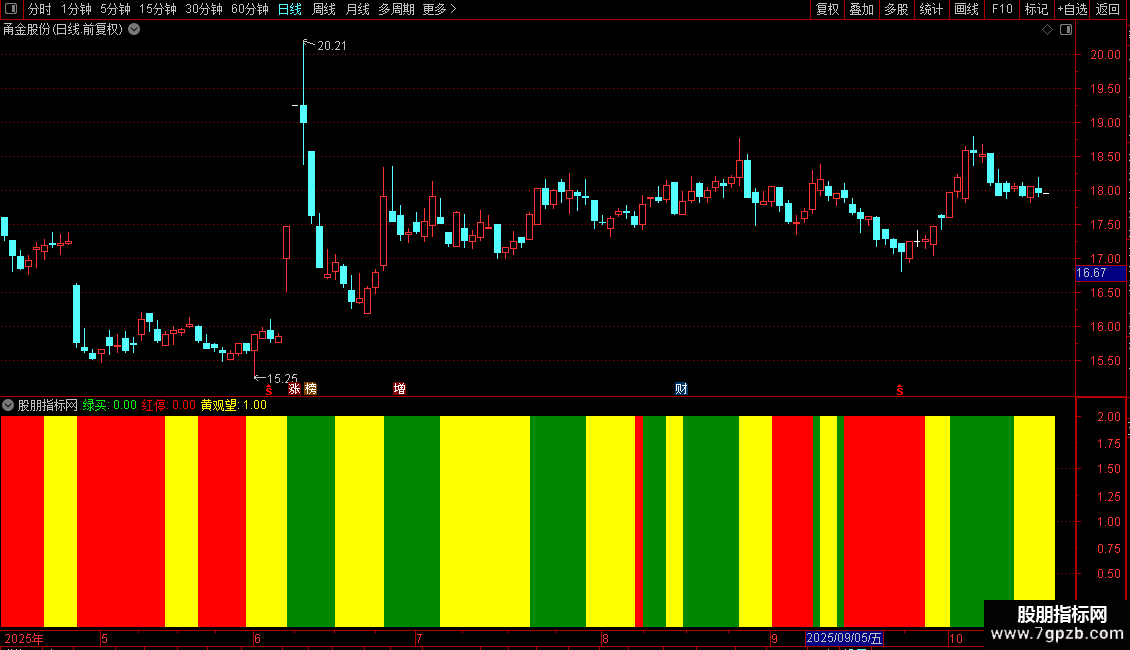
Task: Select the 5分钟 period tab
Action: click(x=115, y=9)
